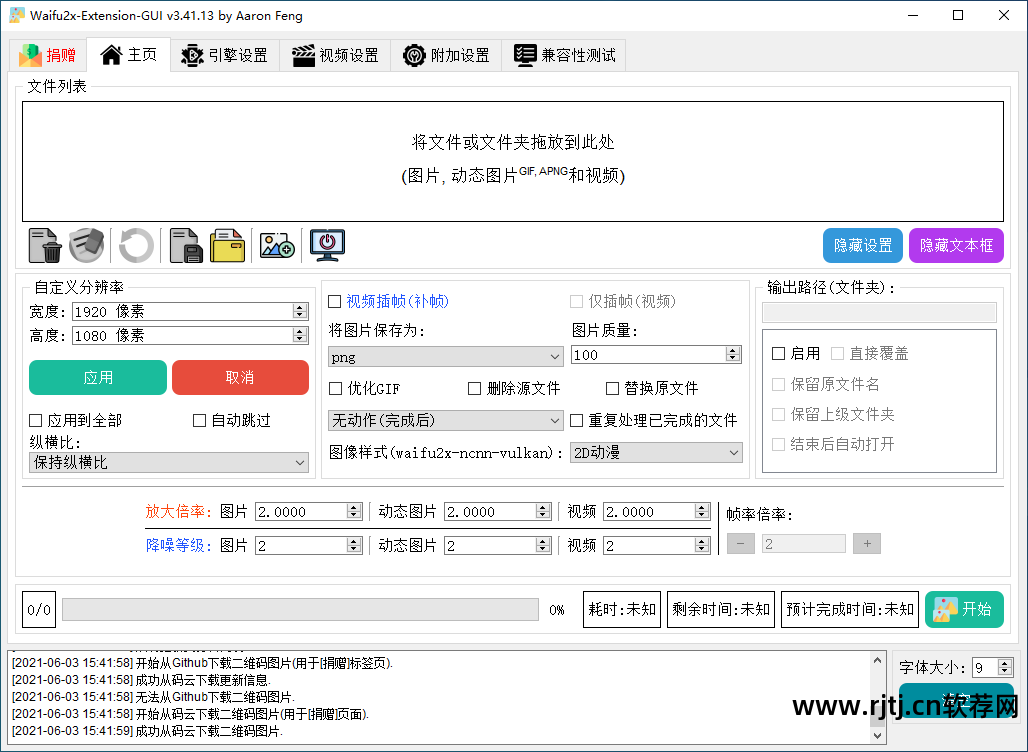Click the 宽度 width stepper arrows
The height and width of the screenshot is (752, 1028).
pos(300,311)
